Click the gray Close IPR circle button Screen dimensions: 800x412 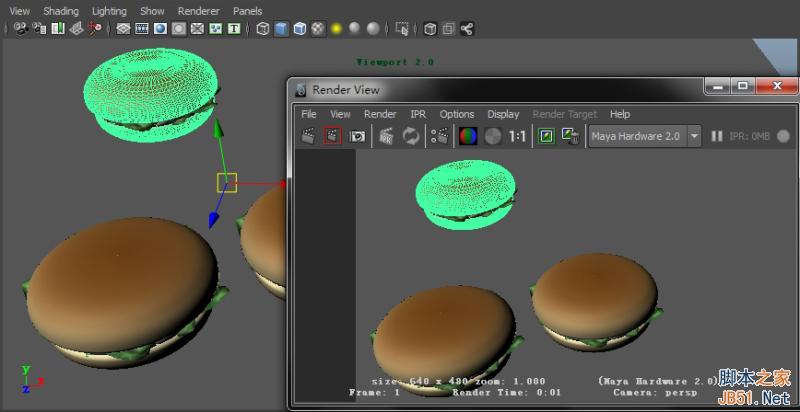click(x=783, y=136)
